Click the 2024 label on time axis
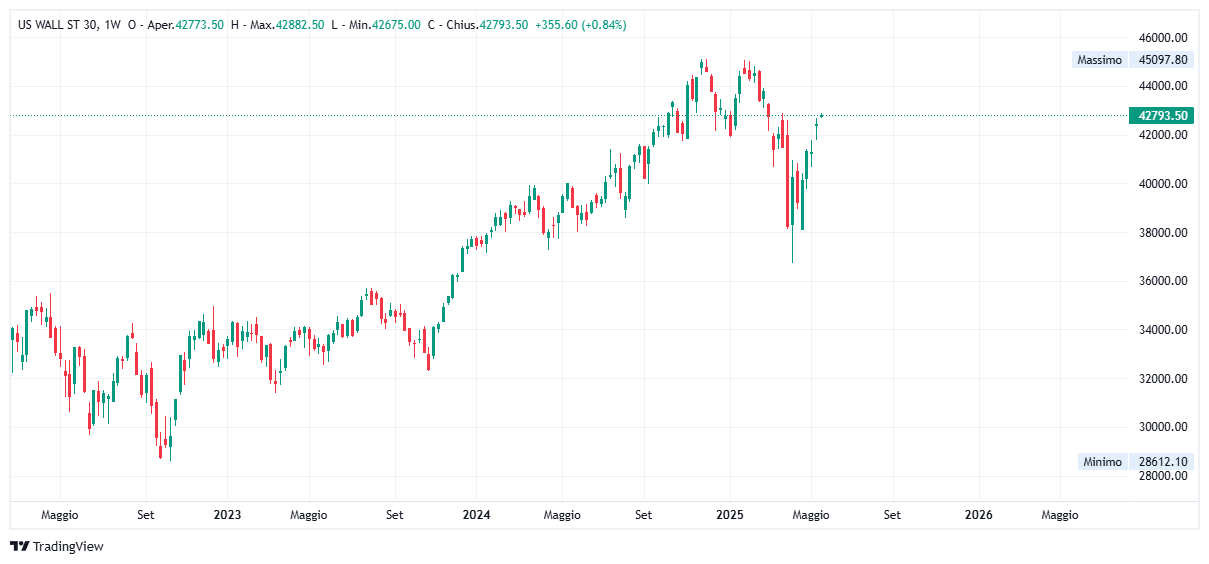 click(476, 515)
